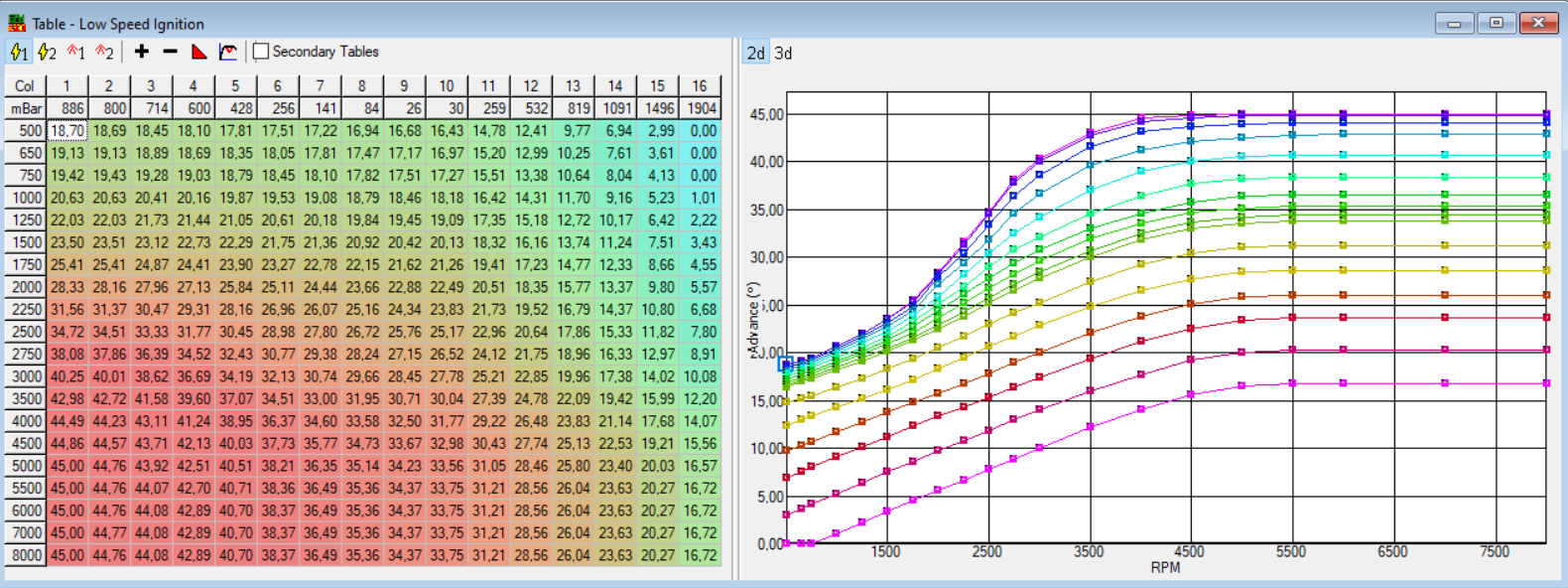Viewport: 1568px width, 588px height.
Task: Enable the Secondary Tables checkbox
Action: (261, 52)
